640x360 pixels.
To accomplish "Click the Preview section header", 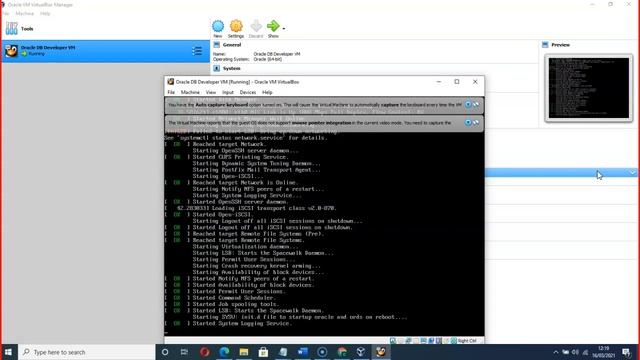I will click(560, 45).
